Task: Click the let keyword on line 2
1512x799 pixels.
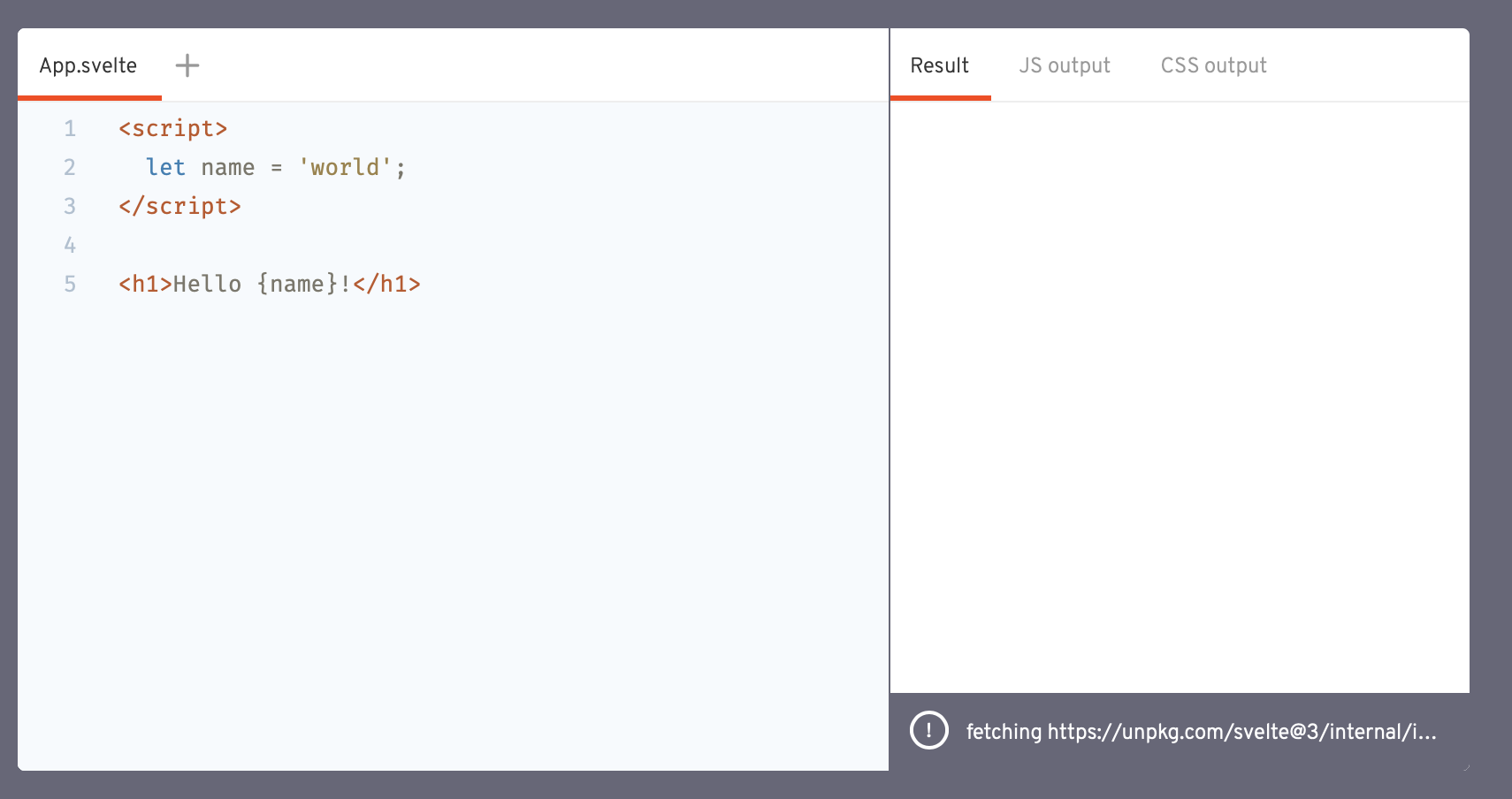Action: (x=166, y=167)
